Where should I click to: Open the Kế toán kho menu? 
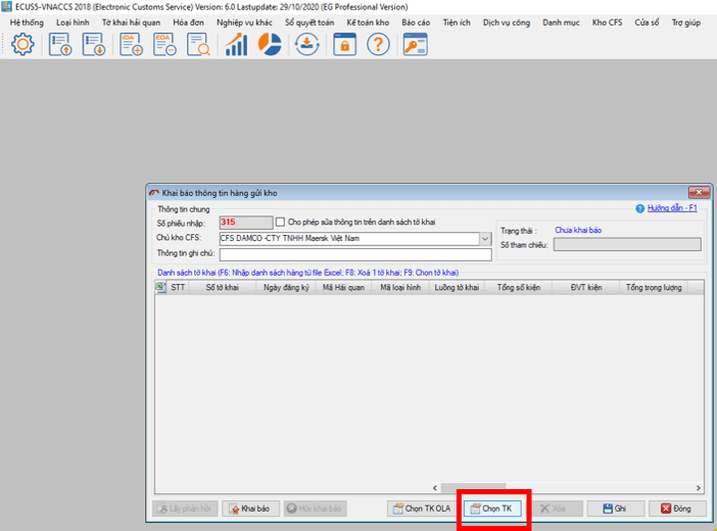tap(367, 21)
